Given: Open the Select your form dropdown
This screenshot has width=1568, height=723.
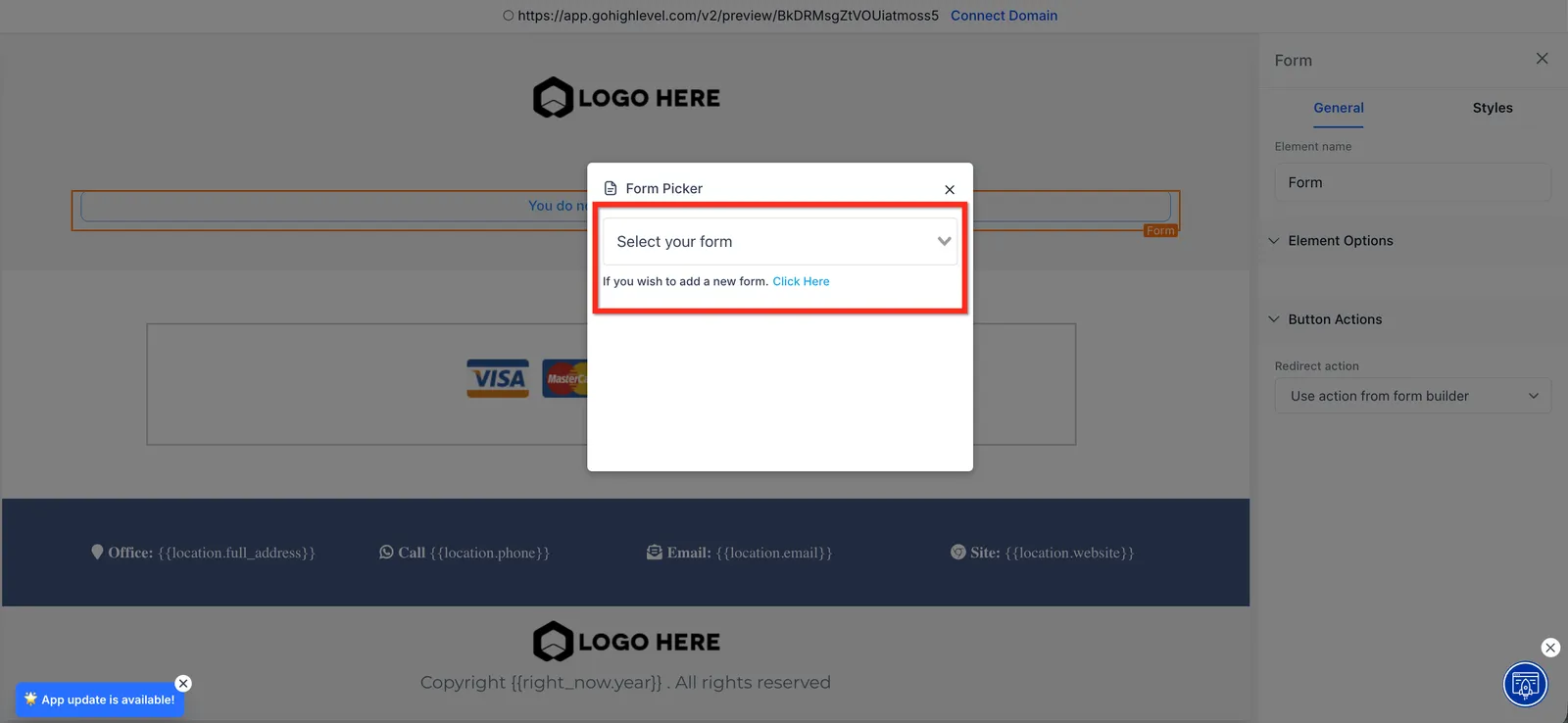Looking at the screenshot, I should coord(779,241).
